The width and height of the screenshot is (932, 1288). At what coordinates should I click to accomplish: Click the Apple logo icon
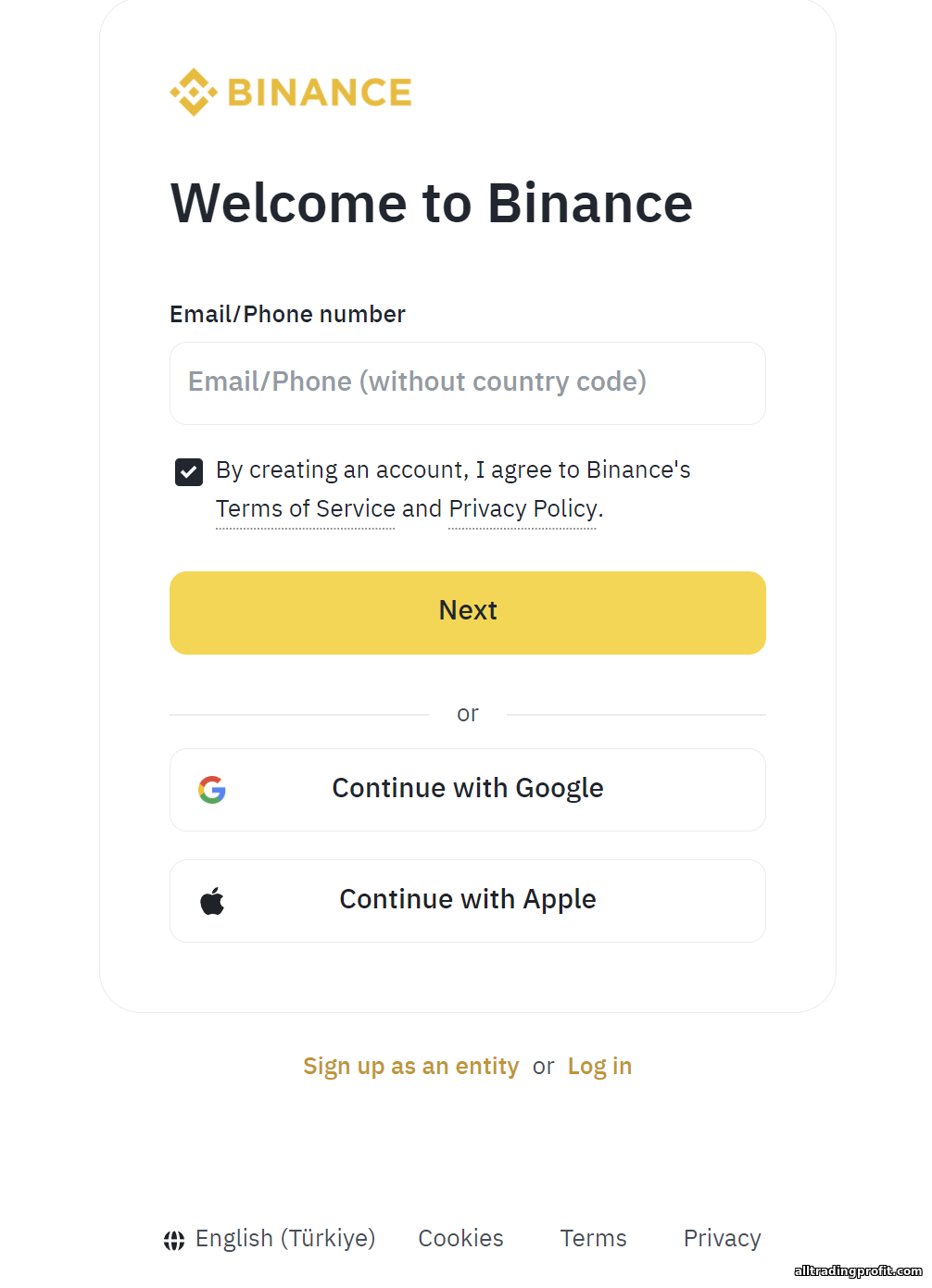(x=212, y=900)
